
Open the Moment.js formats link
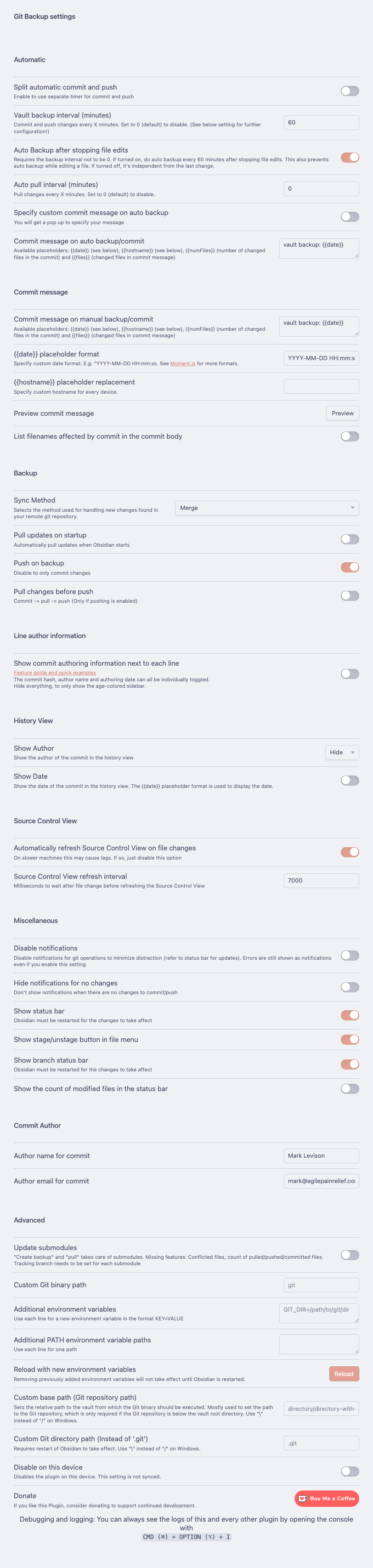tap(182, 363)
